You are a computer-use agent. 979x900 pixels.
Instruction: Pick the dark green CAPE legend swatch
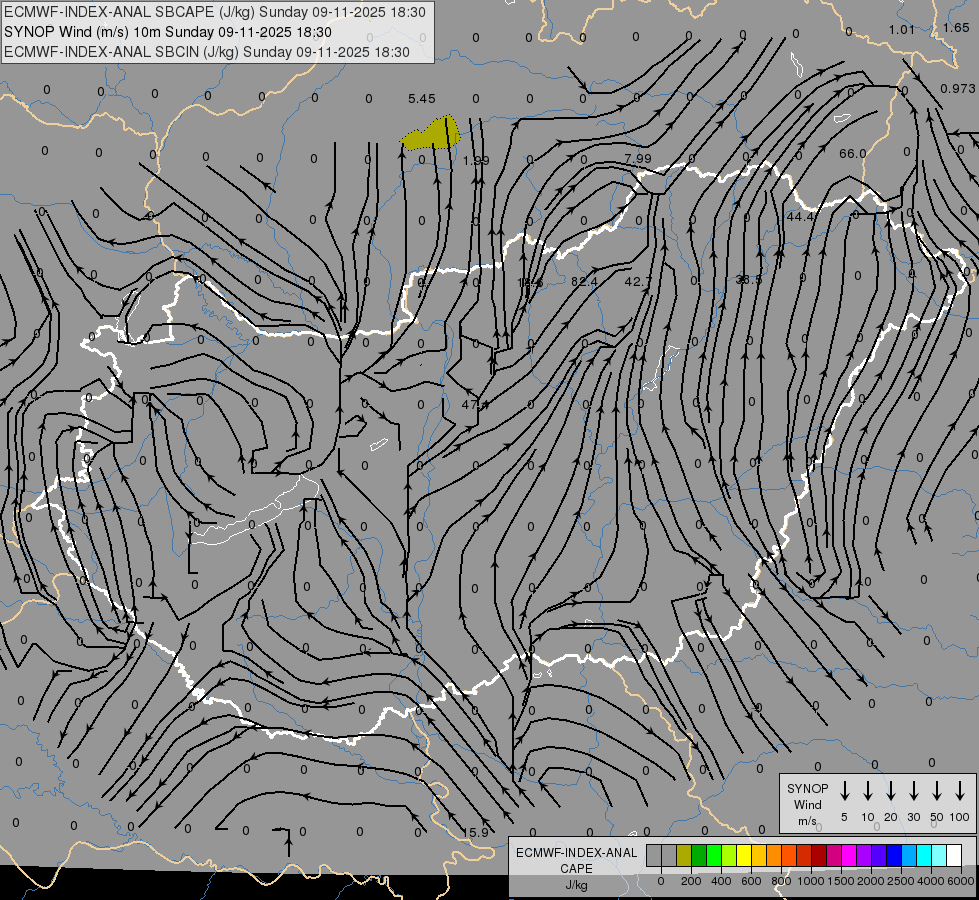tap(699, 856)
